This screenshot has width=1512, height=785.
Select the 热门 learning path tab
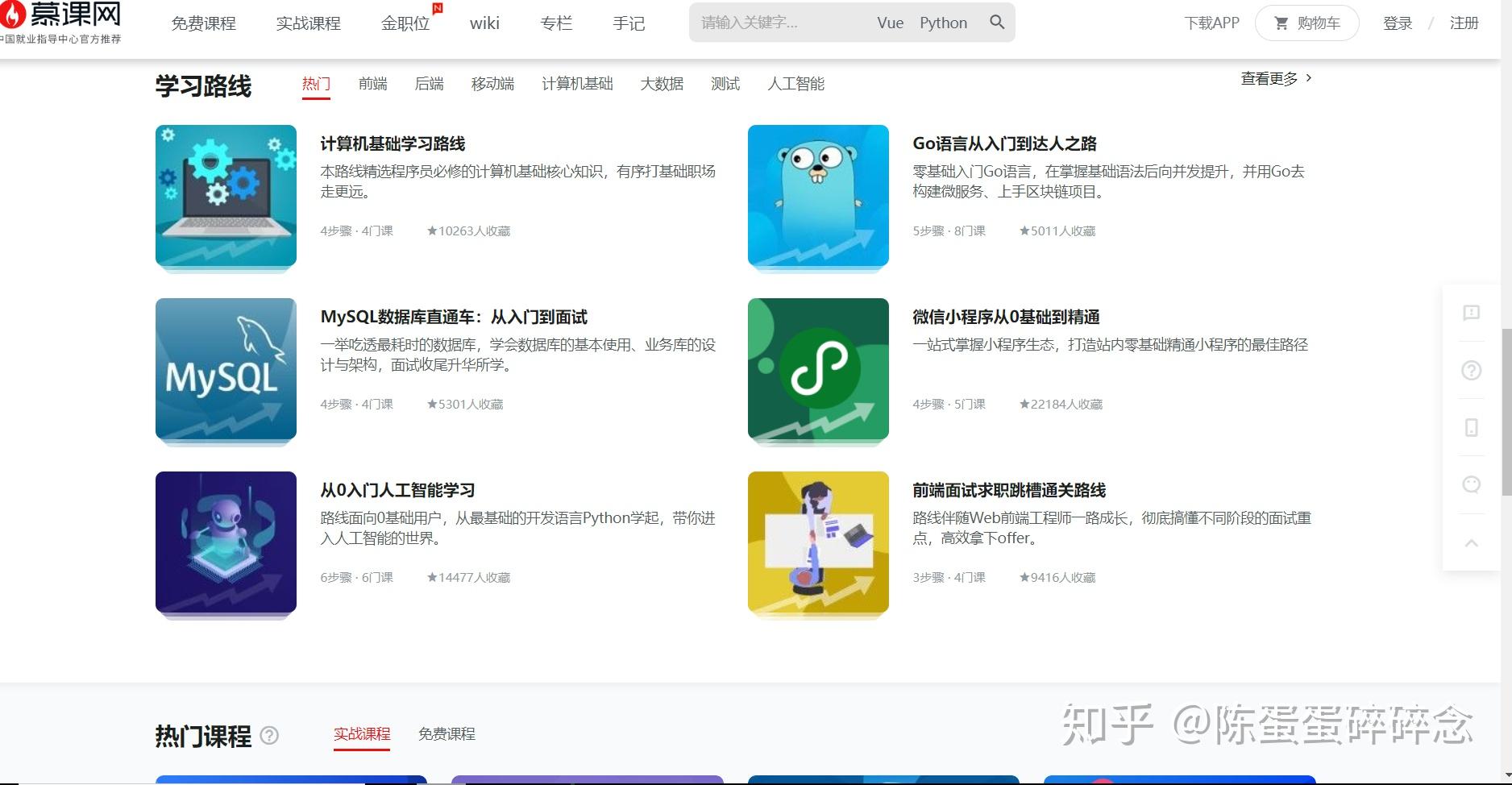[x=316, y=84]
